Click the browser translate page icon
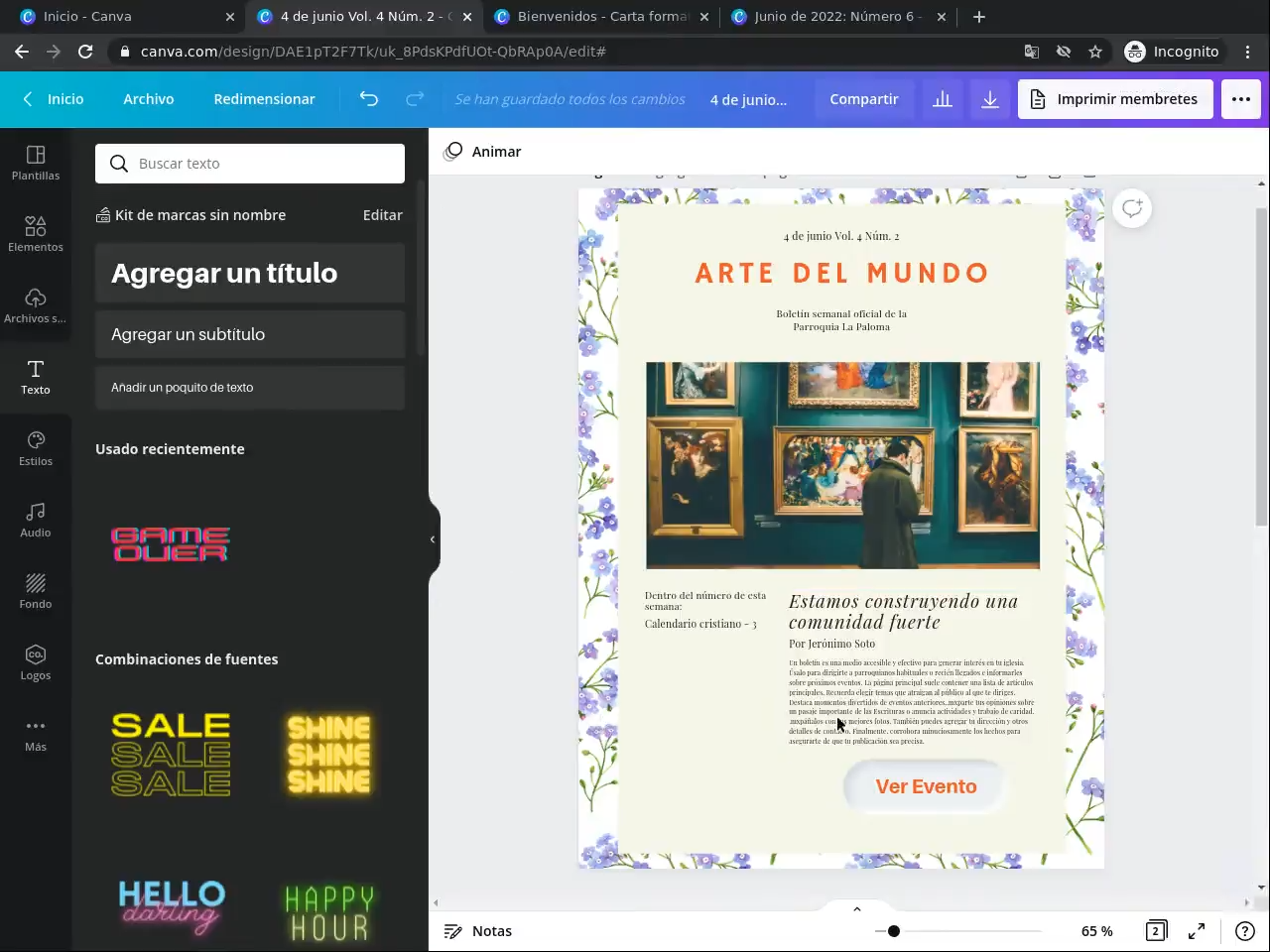Image resolution: width=1270 pixels, height=952 pixels. click(x=1032, y=52)
